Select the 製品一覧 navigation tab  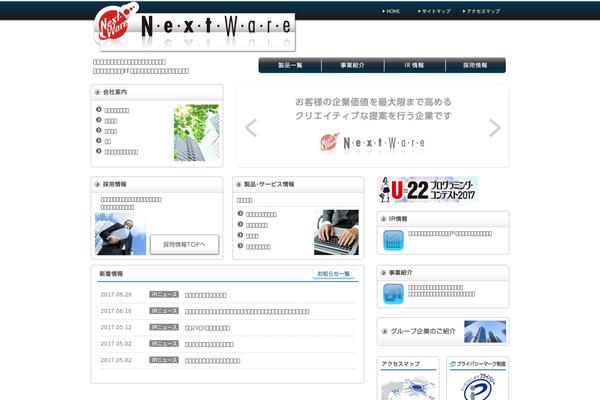tap(290, 65)
